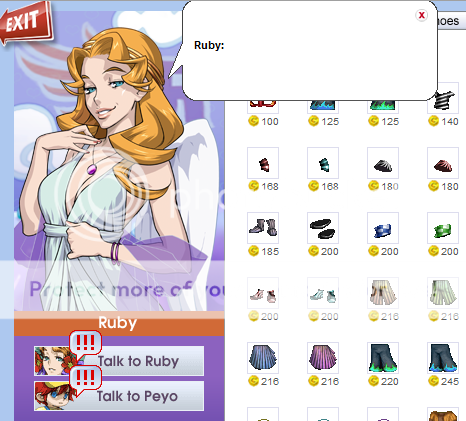The height and width of the screenshot is (421, 466).
Task: Select the striped black-and-white shirt item
Action: 443,99
